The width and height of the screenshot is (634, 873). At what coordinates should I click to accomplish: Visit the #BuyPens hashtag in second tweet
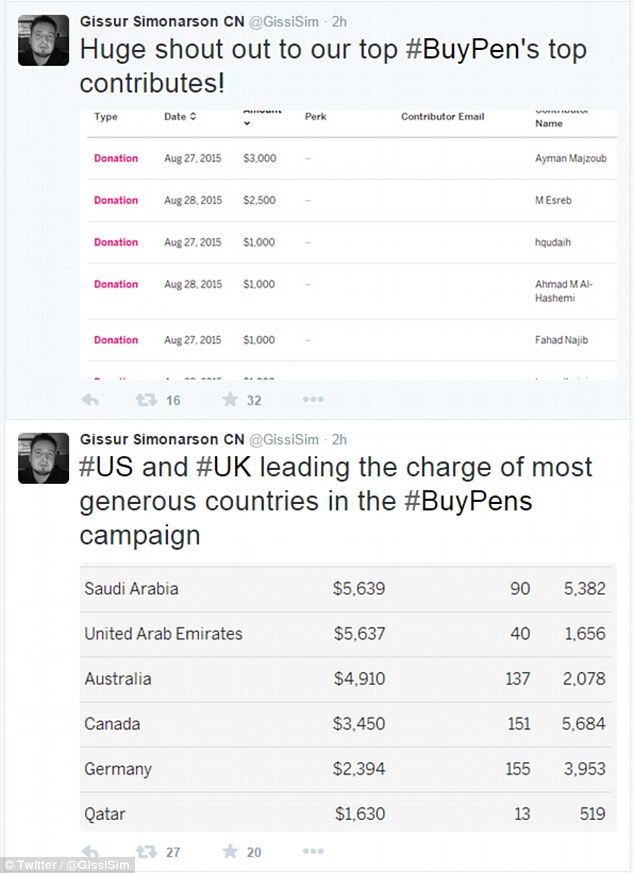coord(468,501)
